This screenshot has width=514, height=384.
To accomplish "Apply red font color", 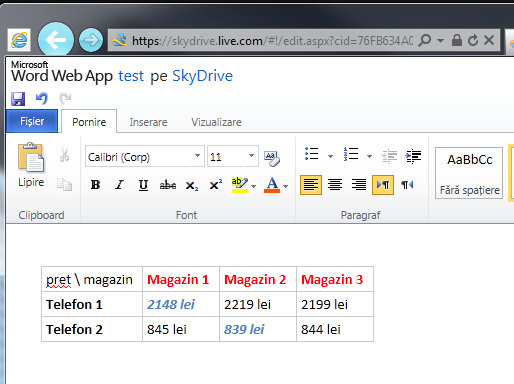I will (272, 185).
